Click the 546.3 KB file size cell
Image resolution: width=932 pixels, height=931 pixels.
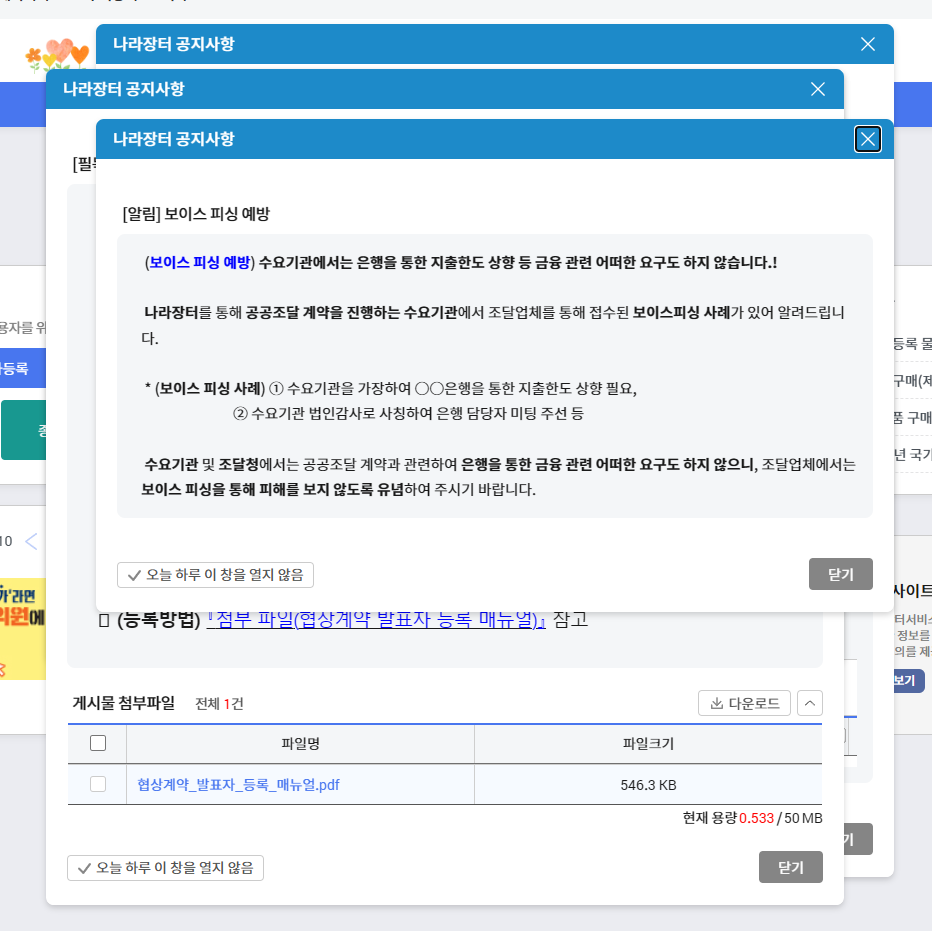[x=648, y=785]
